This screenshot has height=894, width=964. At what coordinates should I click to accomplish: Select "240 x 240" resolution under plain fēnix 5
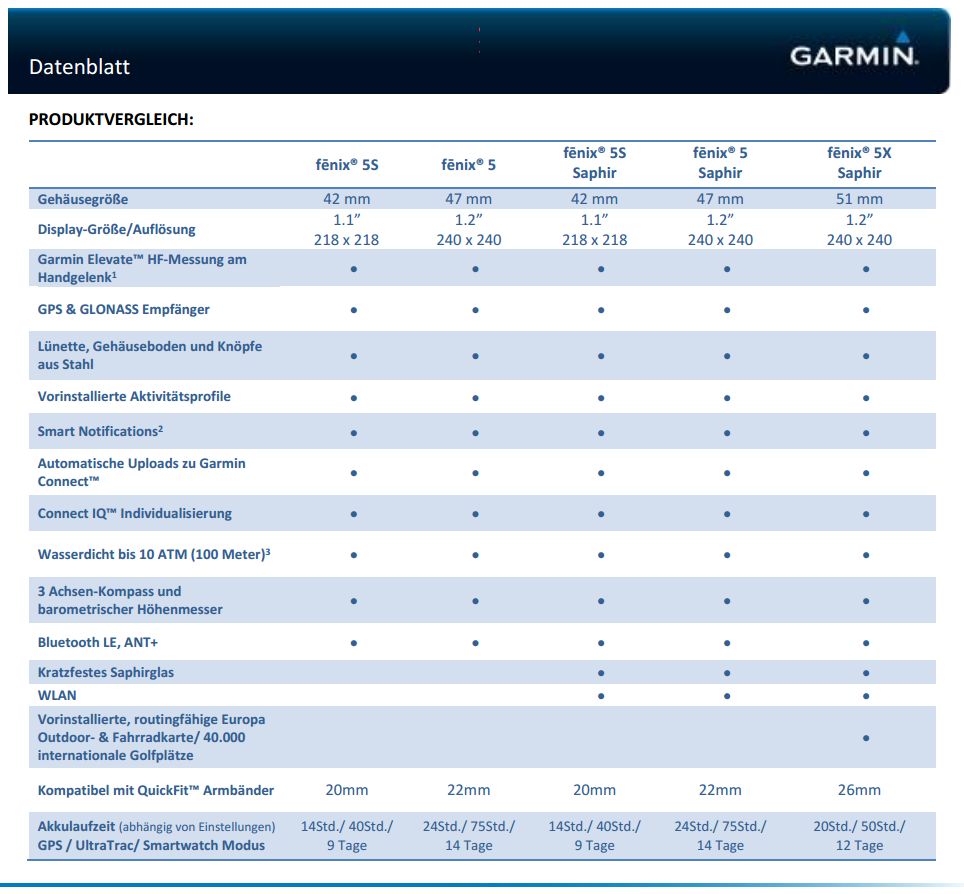coord(468,240)
